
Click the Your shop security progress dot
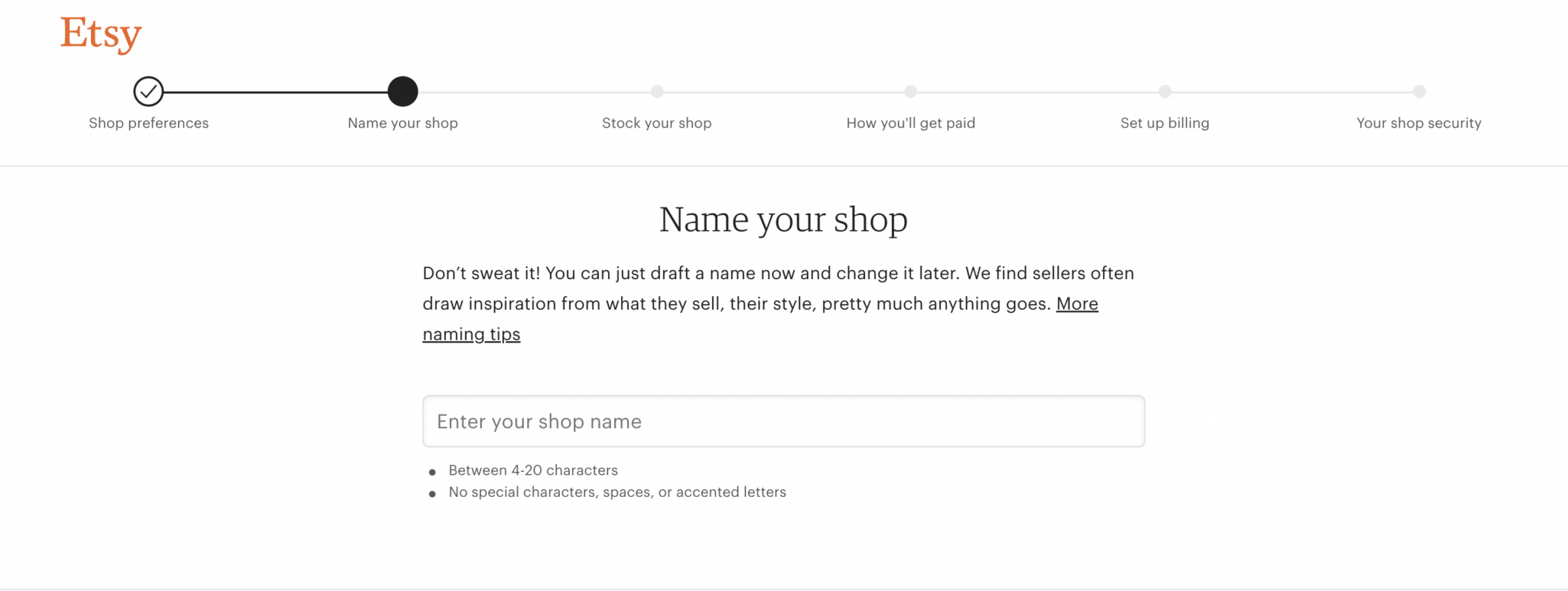tap(1419, 91)
